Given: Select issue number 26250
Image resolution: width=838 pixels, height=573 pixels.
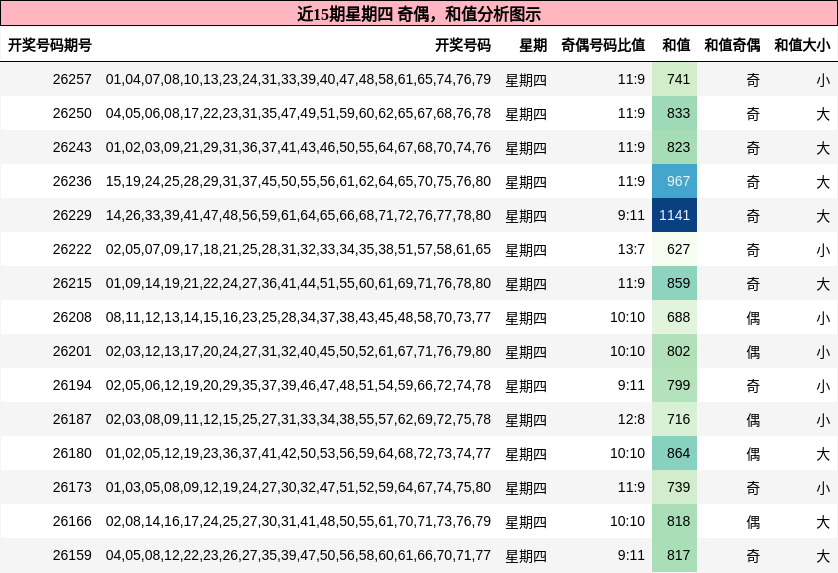Looking at the screenshot, I should tap(72, 113).
